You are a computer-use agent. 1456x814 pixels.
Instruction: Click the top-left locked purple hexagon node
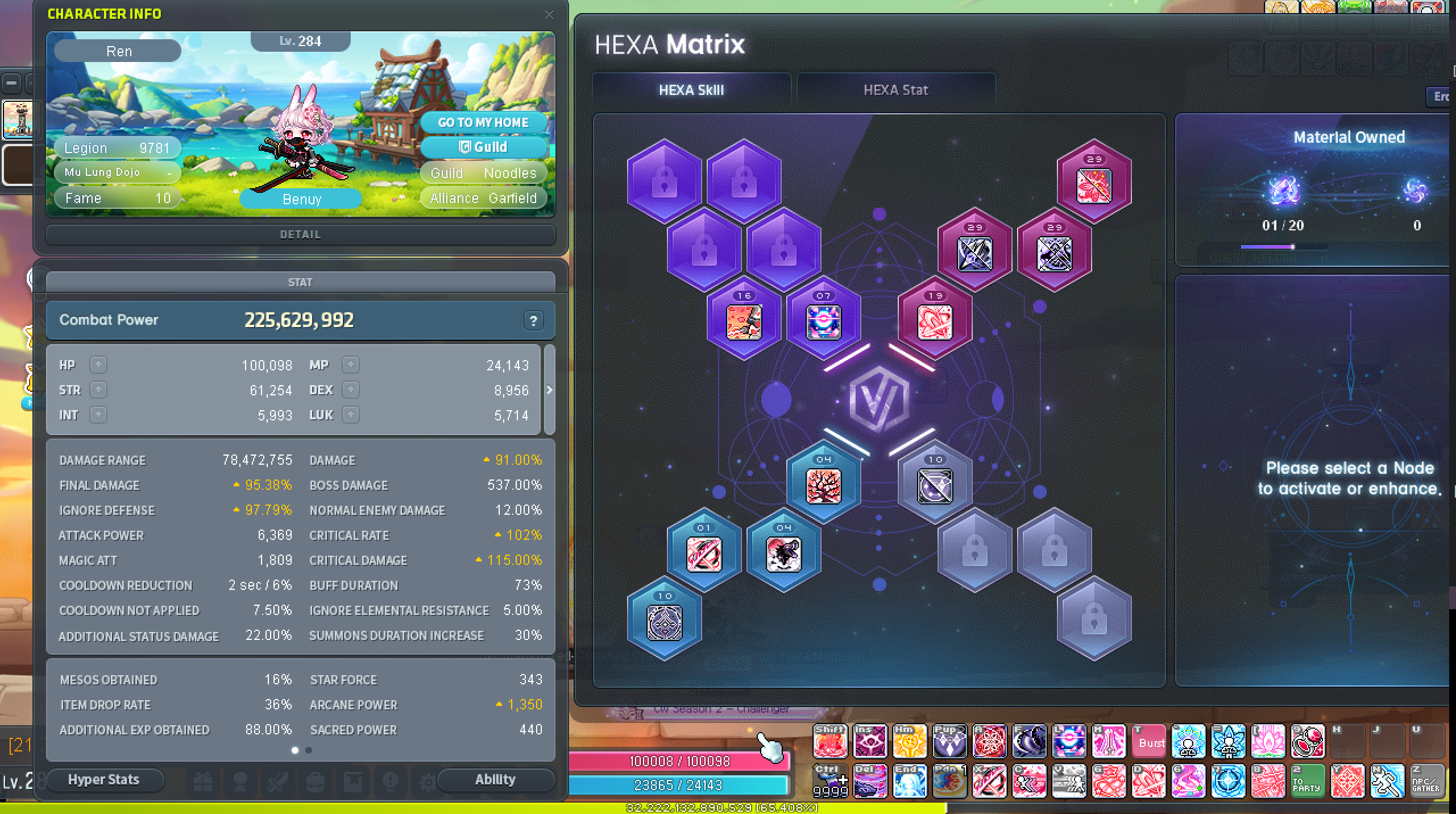664,181
